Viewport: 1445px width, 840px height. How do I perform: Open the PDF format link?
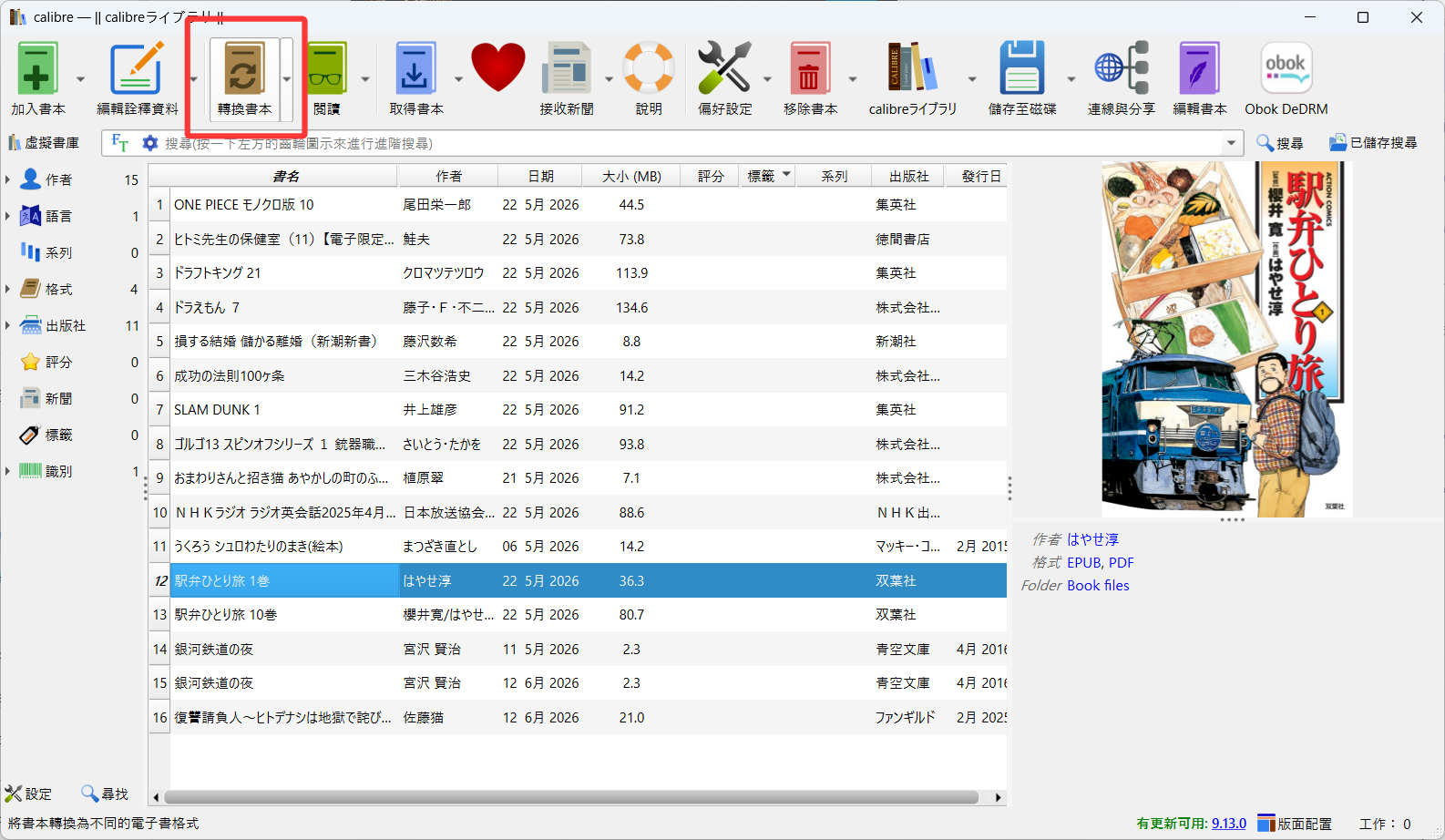(x=1121, y=562)
